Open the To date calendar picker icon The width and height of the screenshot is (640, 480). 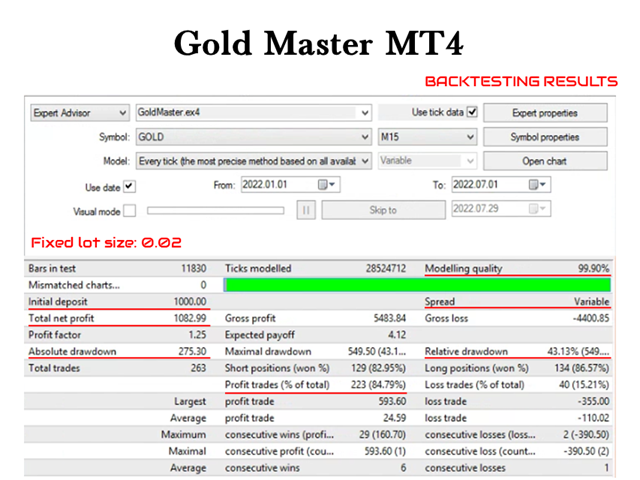point(537,185)
